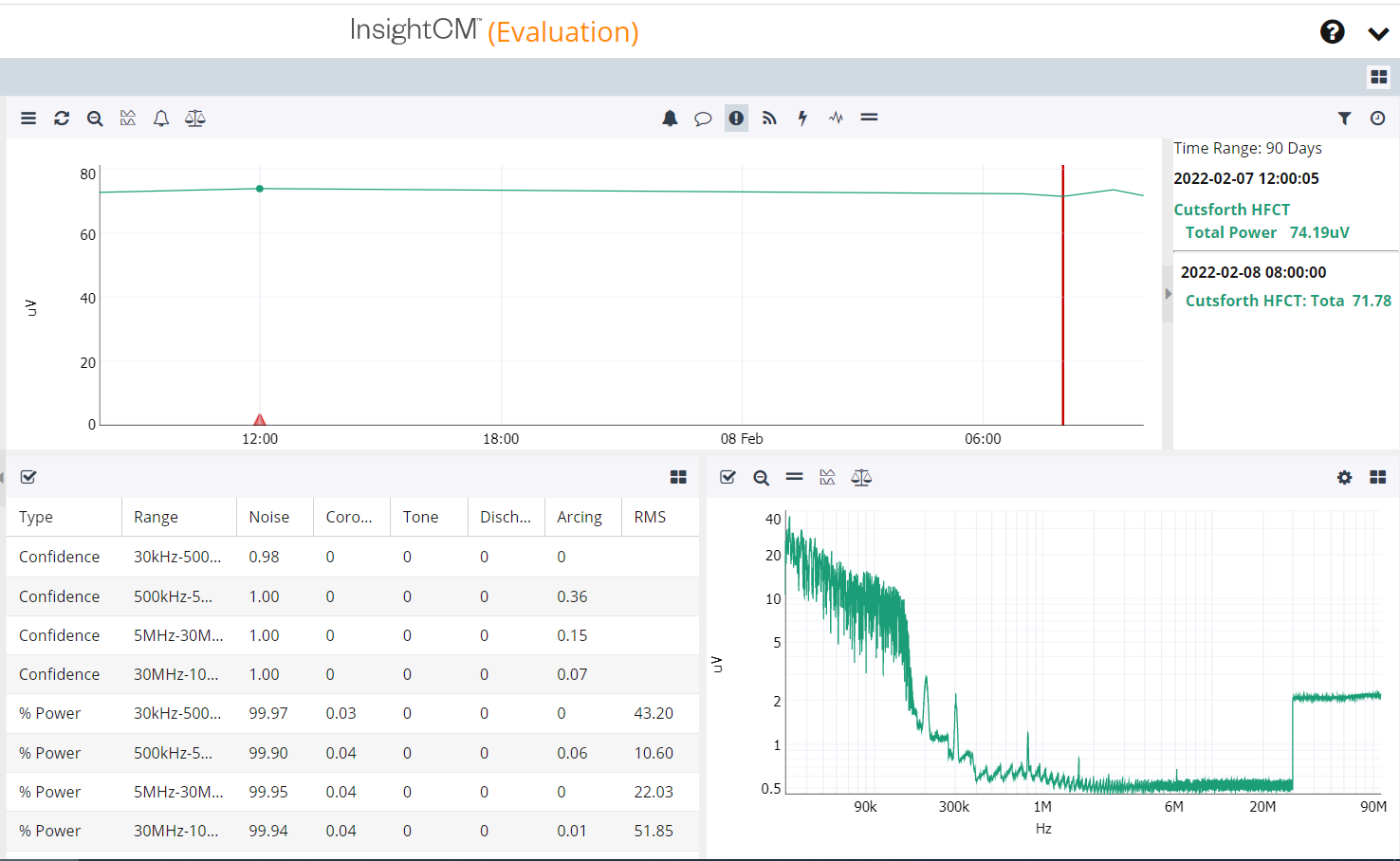Open the filter funnel options
Viewport: 1400px width, 861px height.
point(1344,119)
